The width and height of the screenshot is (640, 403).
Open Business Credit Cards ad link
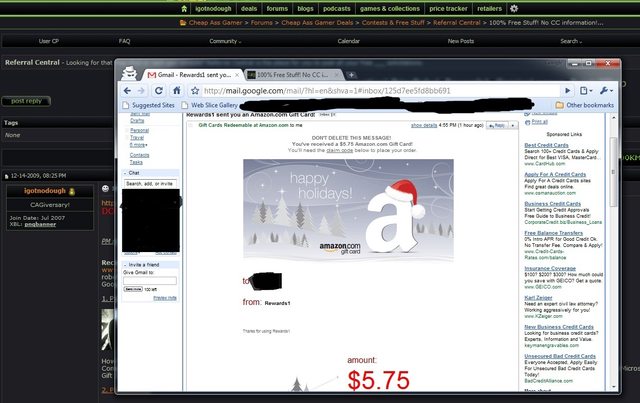(x=552, y=203)
